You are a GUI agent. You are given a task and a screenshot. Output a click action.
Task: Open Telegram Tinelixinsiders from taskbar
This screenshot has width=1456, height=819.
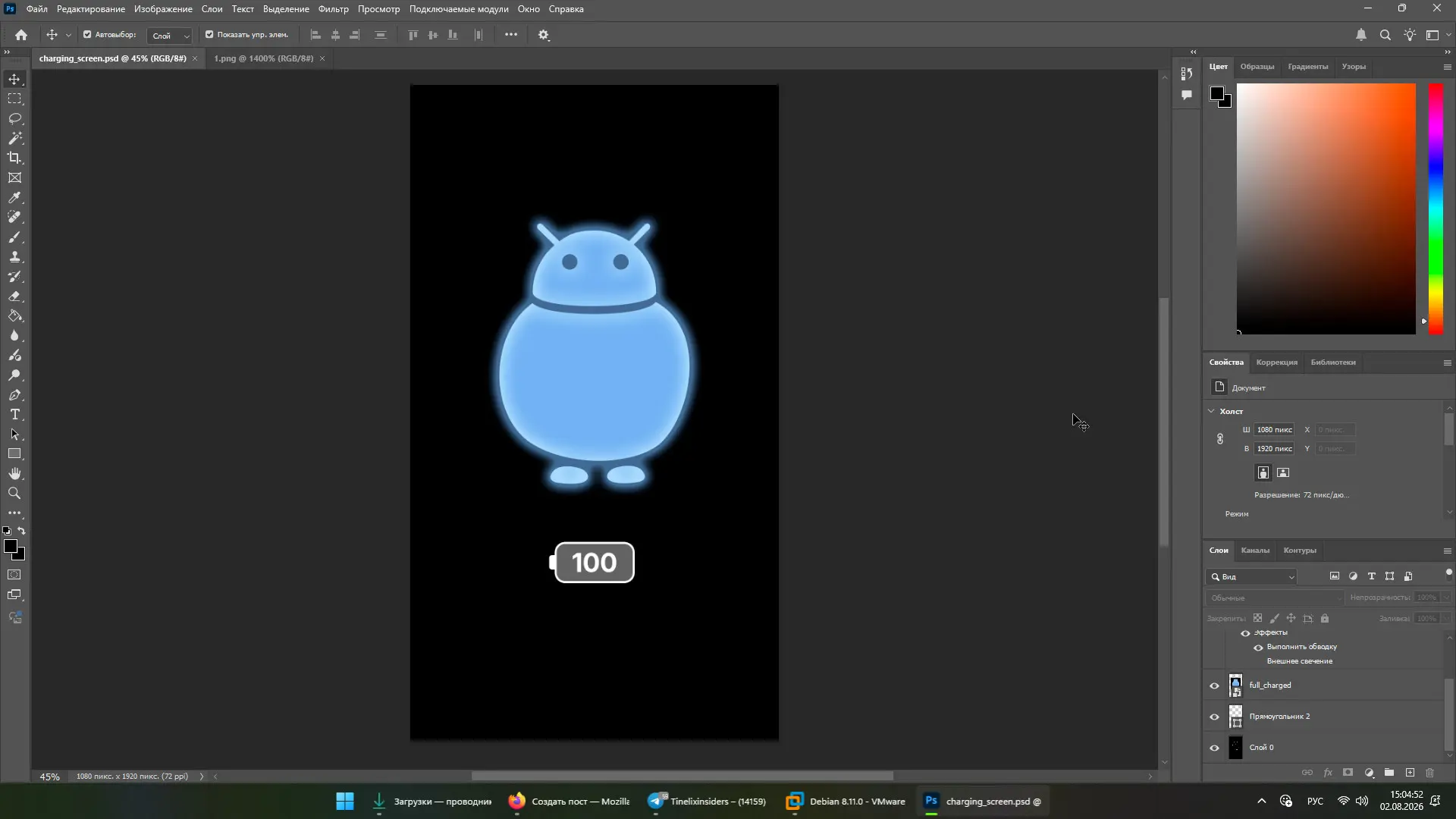pyautogui.click(x=707, y=802)
